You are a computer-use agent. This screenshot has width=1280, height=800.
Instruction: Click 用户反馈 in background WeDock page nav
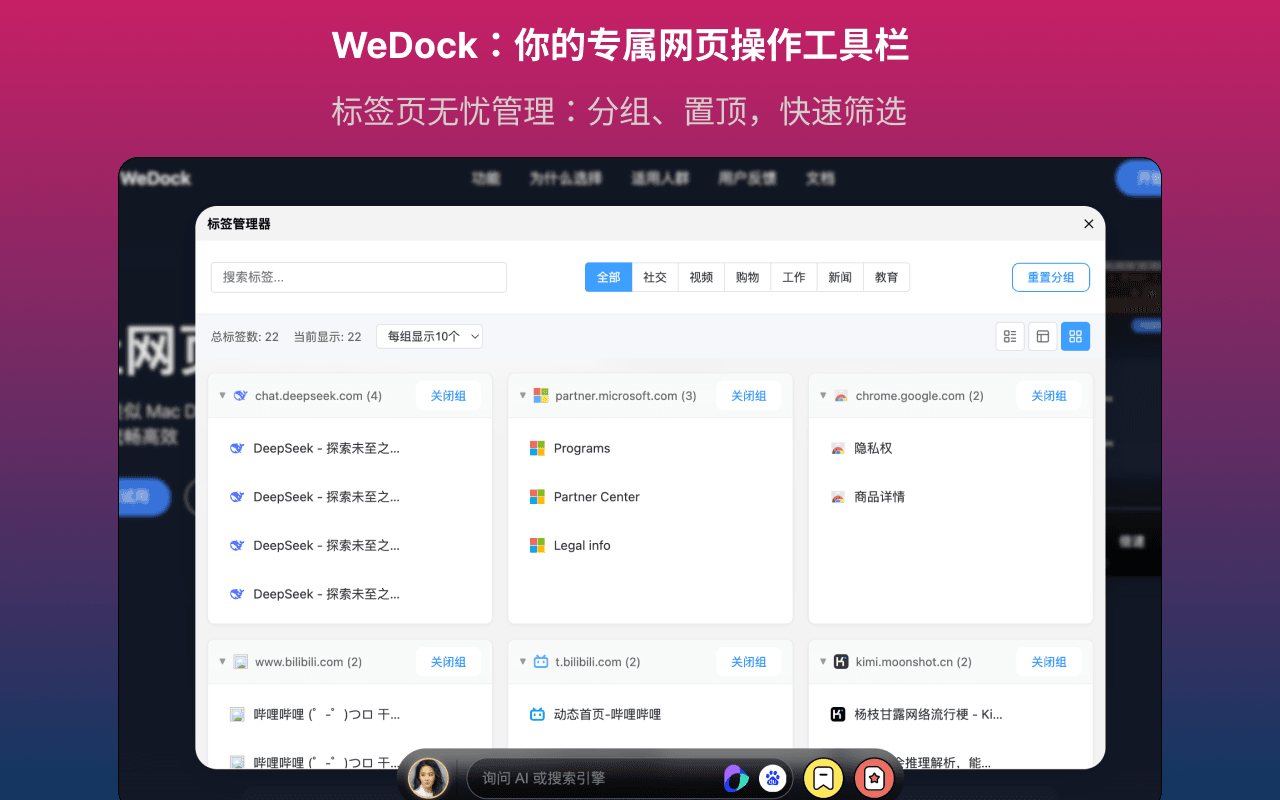(748, 178)
